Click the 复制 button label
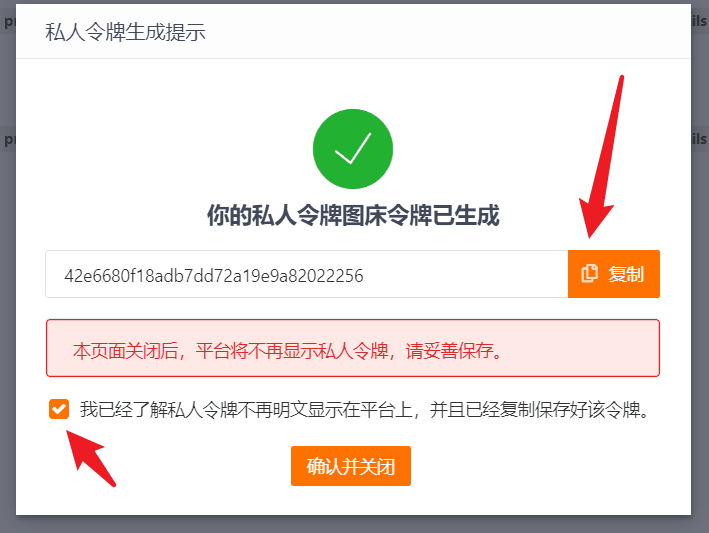 (x=626, y=274)
